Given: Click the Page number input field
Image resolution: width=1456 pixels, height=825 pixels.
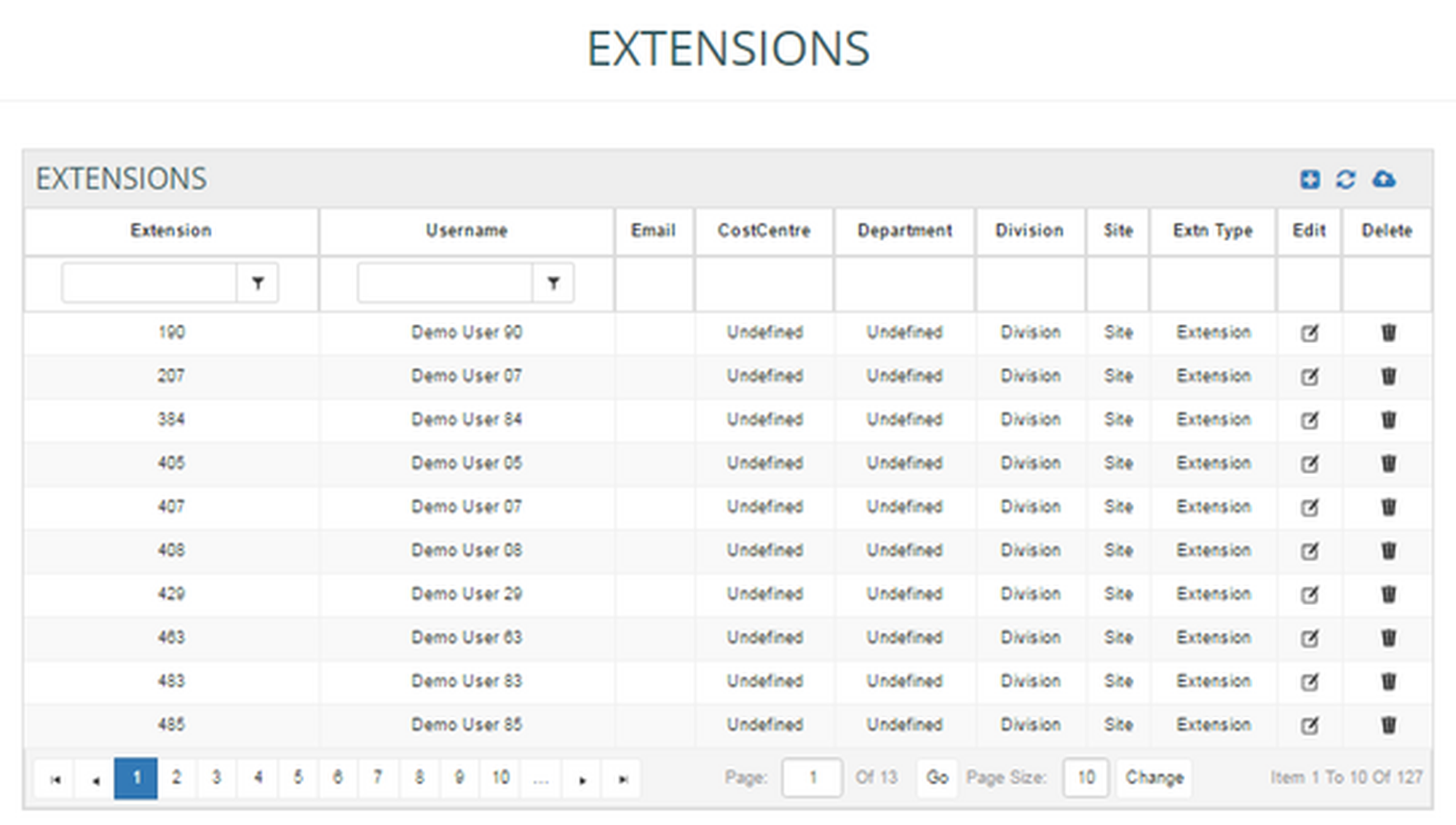Looking at the screenshot, I should [x=812, y=778].
